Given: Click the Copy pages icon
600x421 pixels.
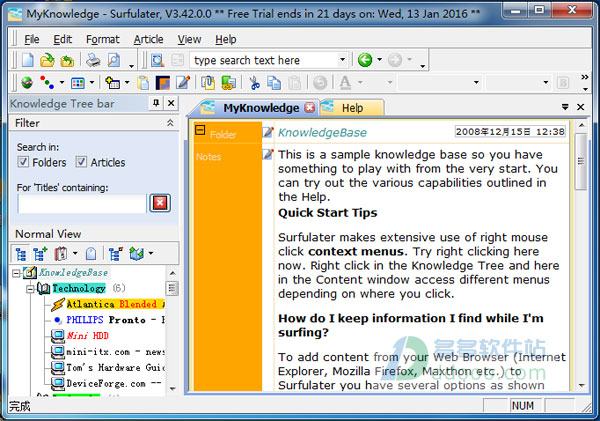Looking at the screenshot, I should pyautogui.click(x=274, y=83).
